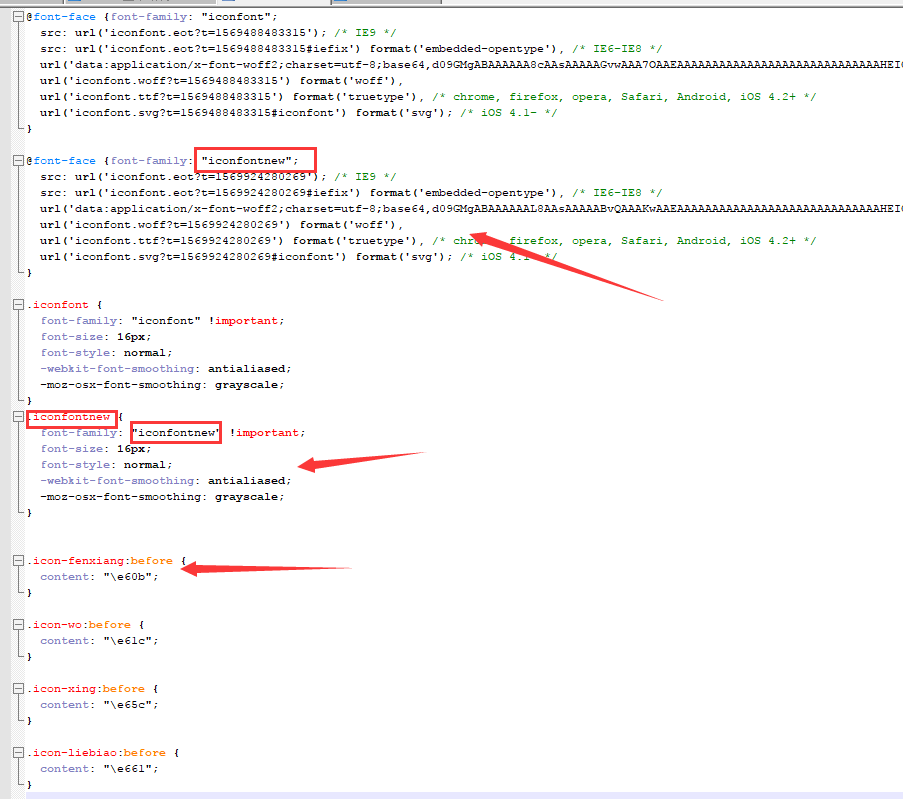Click the "iconfontnew" font-family value in @font-face
This screenshot has width=903, height=799.
pos(246,161)
